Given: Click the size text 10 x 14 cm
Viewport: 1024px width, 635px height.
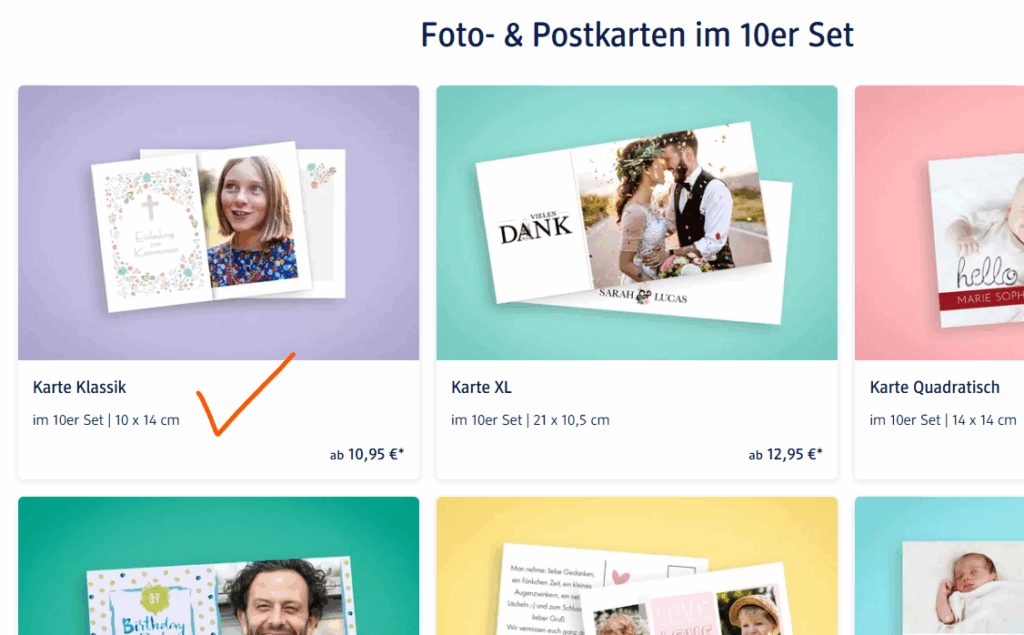Looking at the screenshot, I should [x=147, y=420].
